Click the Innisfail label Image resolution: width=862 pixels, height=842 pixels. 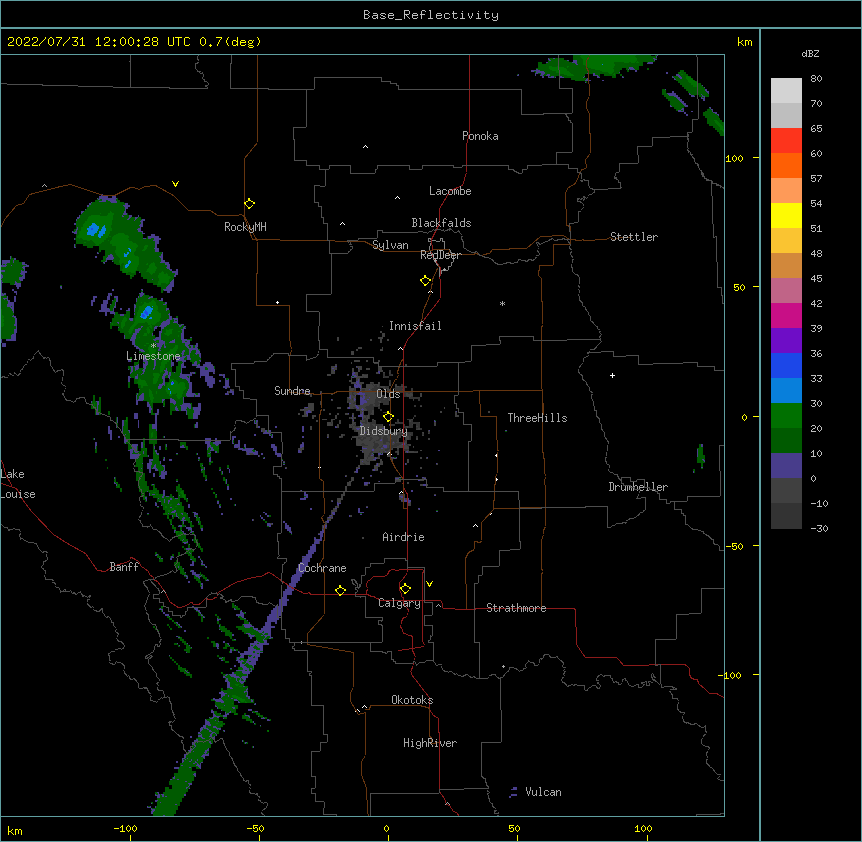415,326
